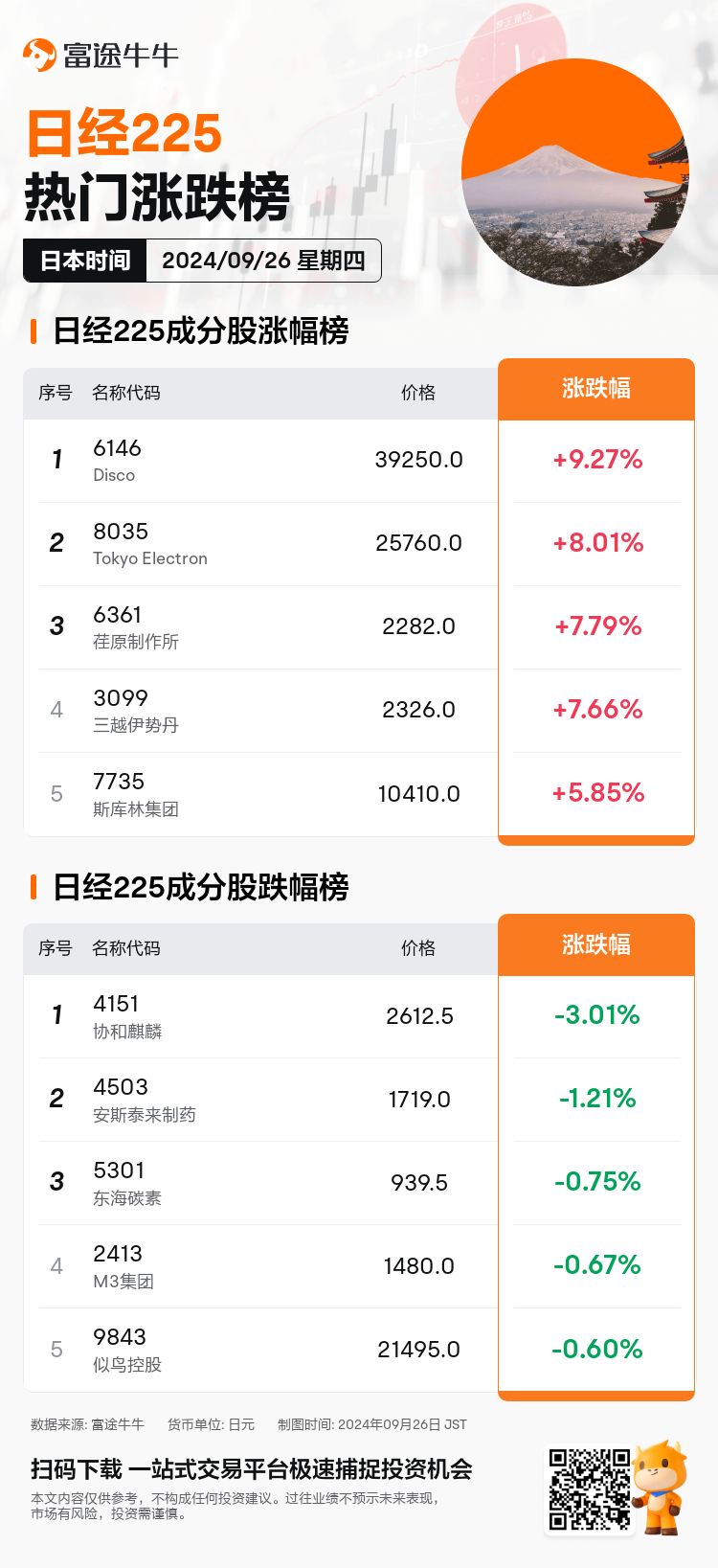
Task: Select the 3099 三越伊势丹 stock entry
Action: [135, 711]
